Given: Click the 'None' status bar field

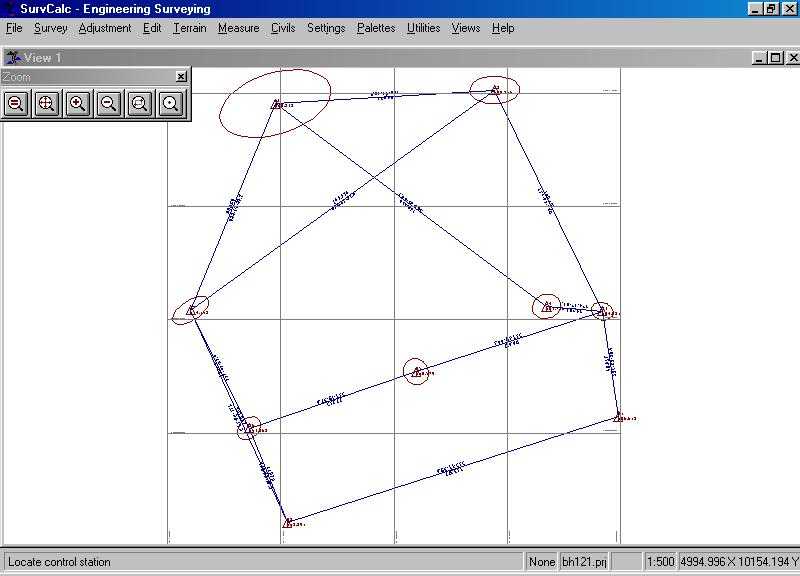Looking at the screenshot, I should click(x=542, y=562).
